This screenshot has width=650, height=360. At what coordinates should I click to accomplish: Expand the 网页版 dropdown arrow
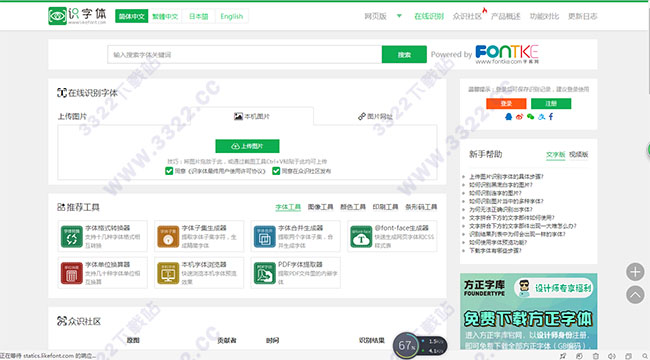[x=399, y=16]
